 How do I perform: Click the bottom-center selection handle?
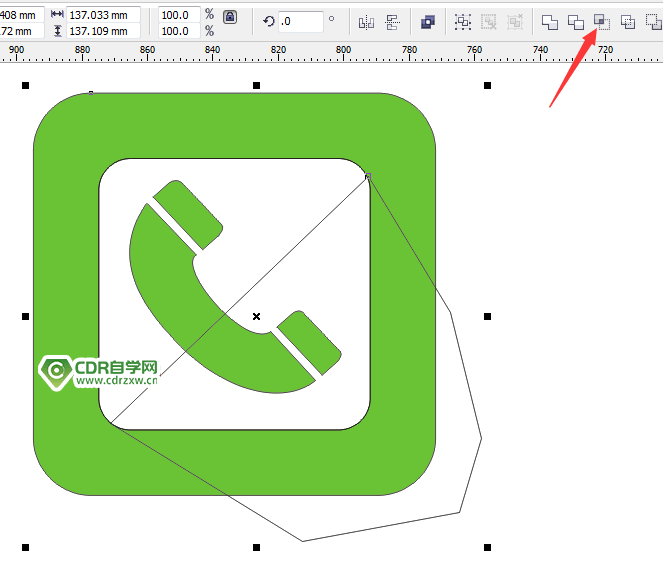256,548
